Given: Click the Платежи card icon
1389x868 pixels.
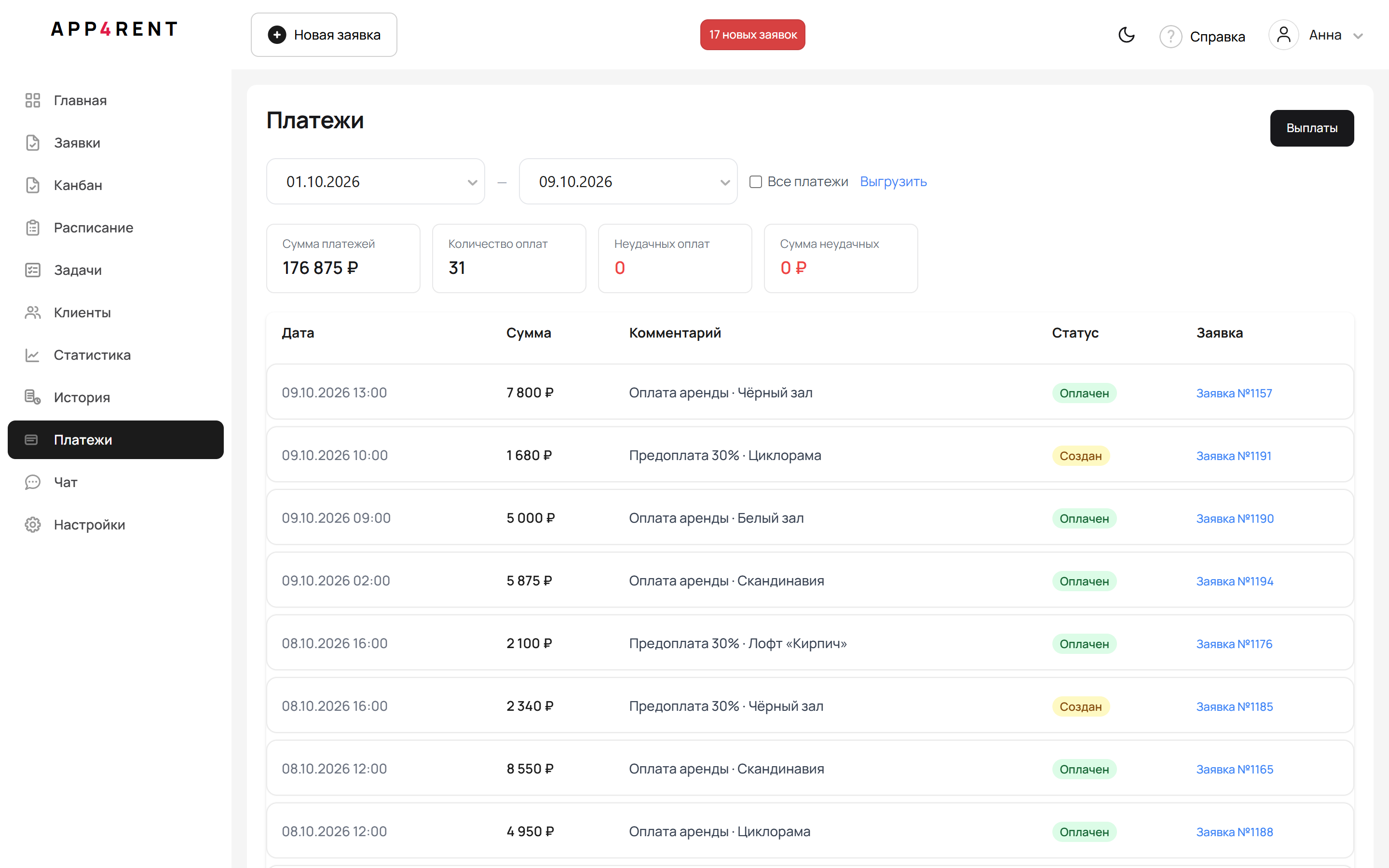Looking at the screenshot, I should [x=31, y=440].
